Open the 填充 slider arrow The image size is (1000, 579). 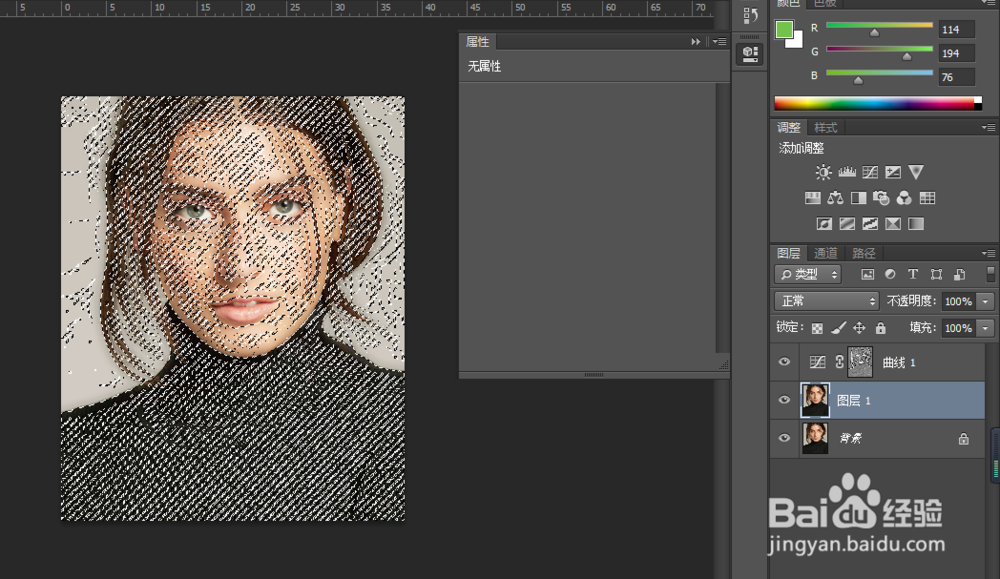click(986, 328)
